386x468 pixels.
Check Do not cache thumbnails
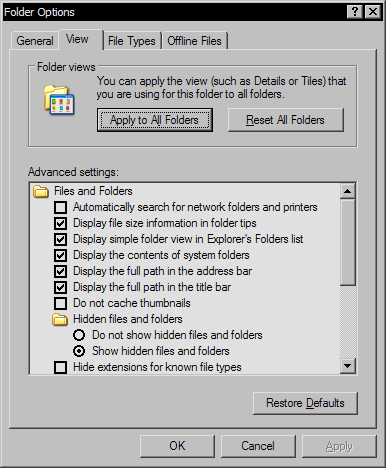point(60,303)
